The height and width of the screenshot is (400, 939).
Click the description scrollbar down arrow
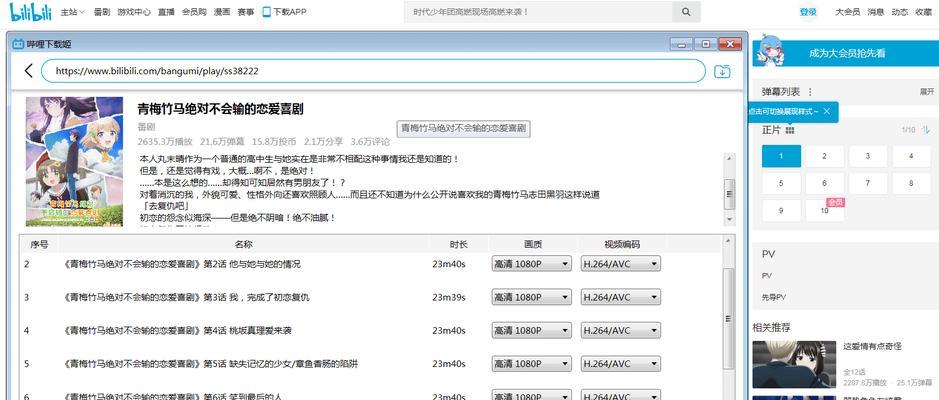coord(729,220)
